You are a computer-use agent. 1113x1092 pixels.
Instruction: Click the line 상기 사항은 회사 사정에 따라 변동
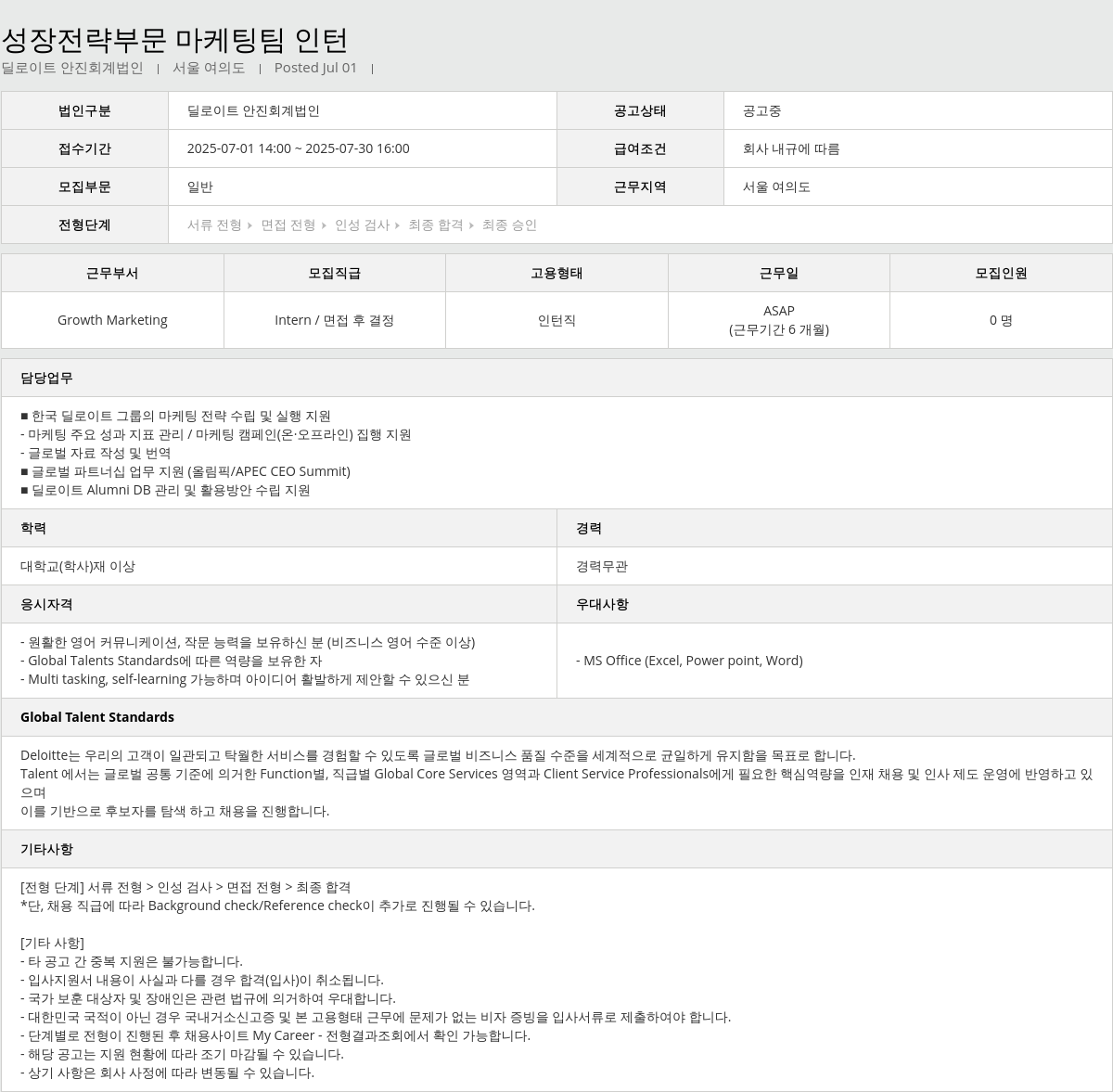pyautogui.click(x=168, y=1073)
